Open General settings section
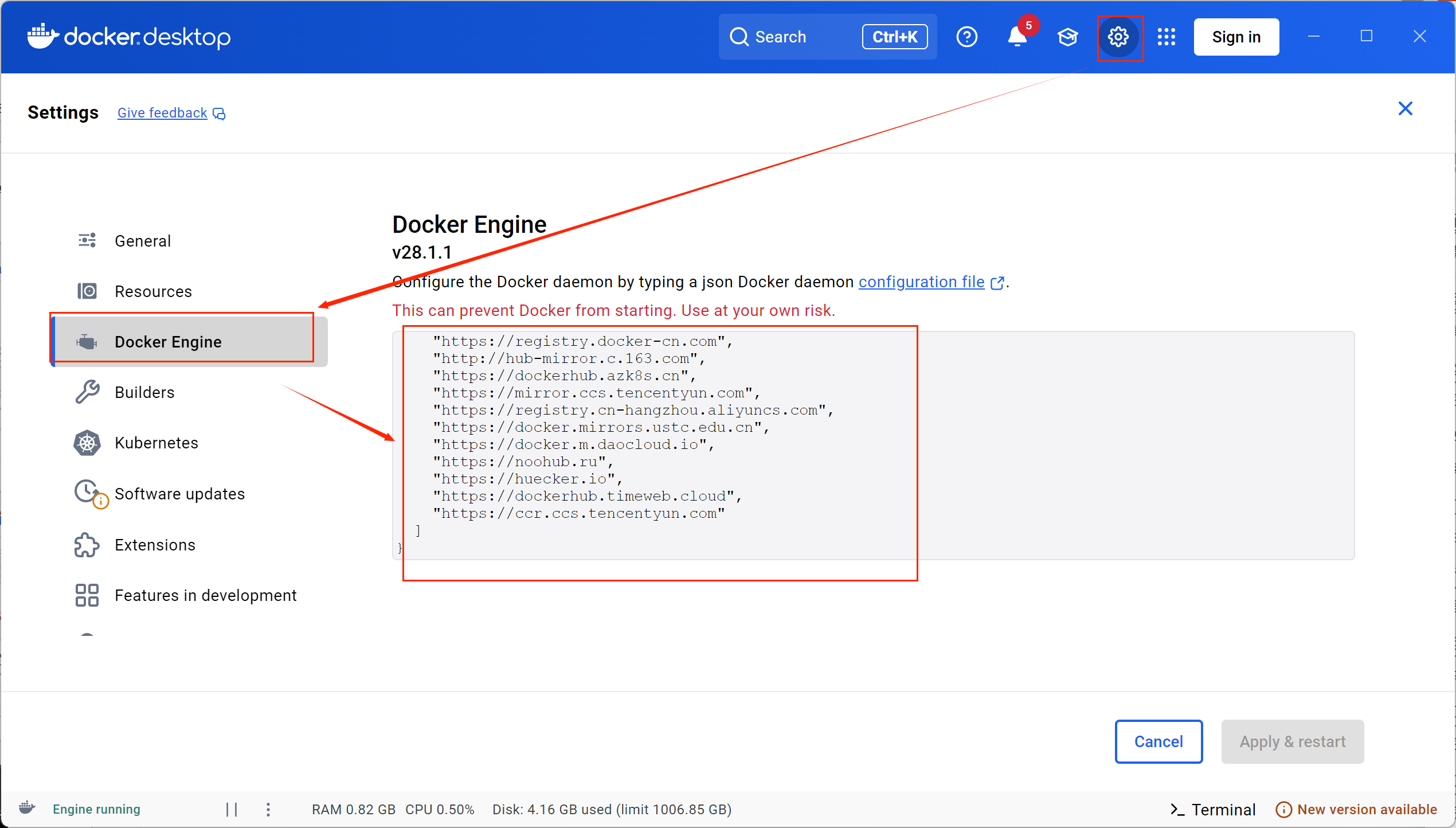 [x=143, y=241]
